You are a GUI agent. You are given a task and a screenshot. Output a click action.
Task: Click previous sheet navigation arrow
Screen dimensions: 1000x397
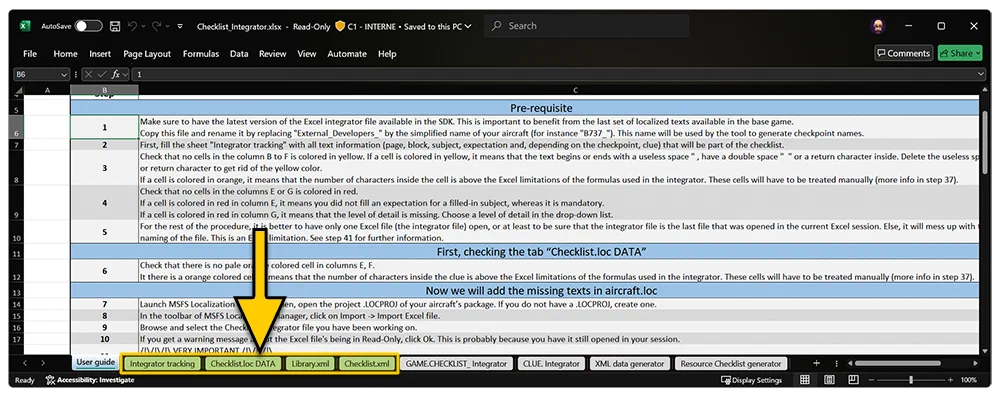click(25, 363)
